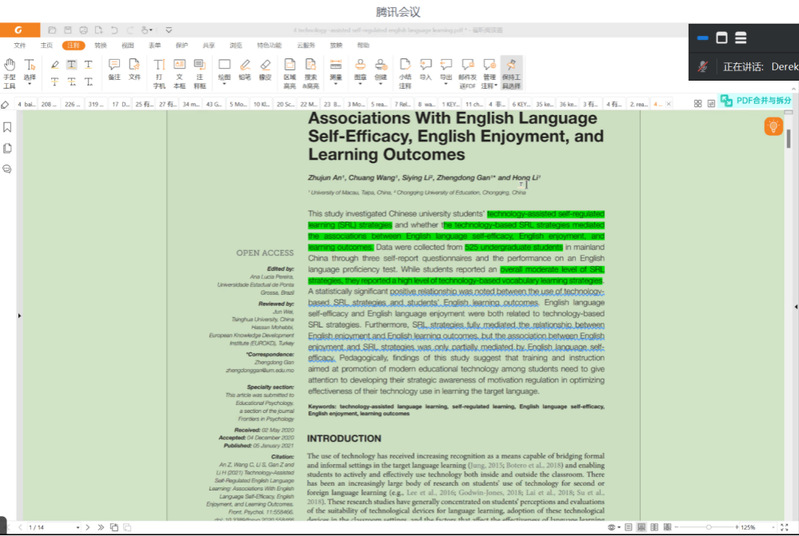The image size is (799, 536).
Task: Switch to the 转换 ribbon tab
Action: (101, 45)
